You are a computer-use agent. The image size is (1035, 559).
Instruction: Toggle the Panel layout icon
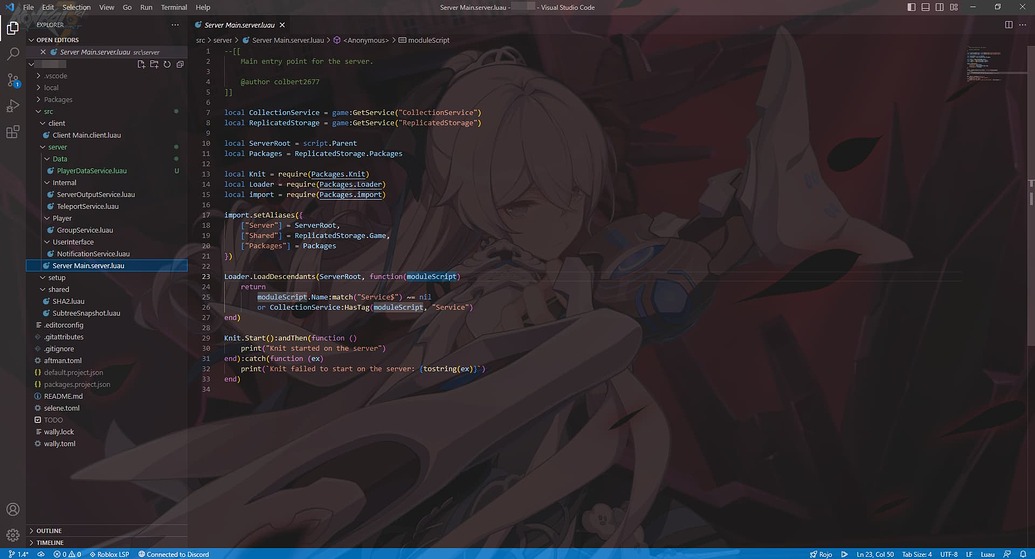tap(925, 7)
